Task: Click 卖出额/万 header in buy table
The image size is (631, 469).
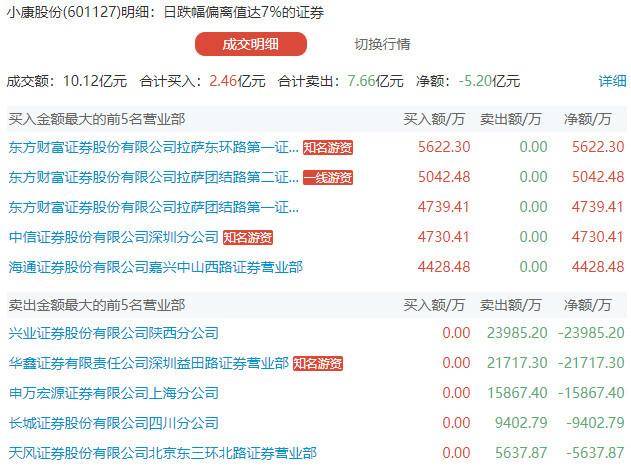Action: [x=510, y=119]
